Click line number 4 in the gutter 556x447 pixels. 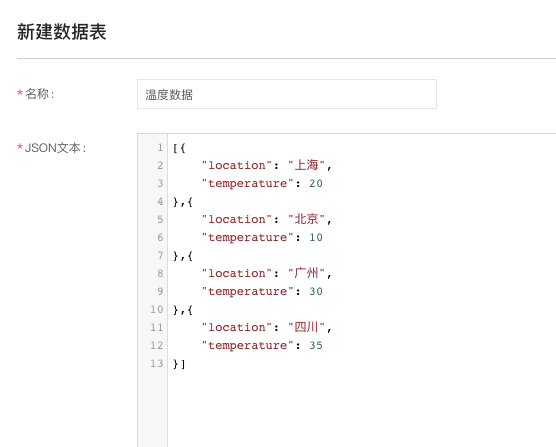[x=160, y=201]
